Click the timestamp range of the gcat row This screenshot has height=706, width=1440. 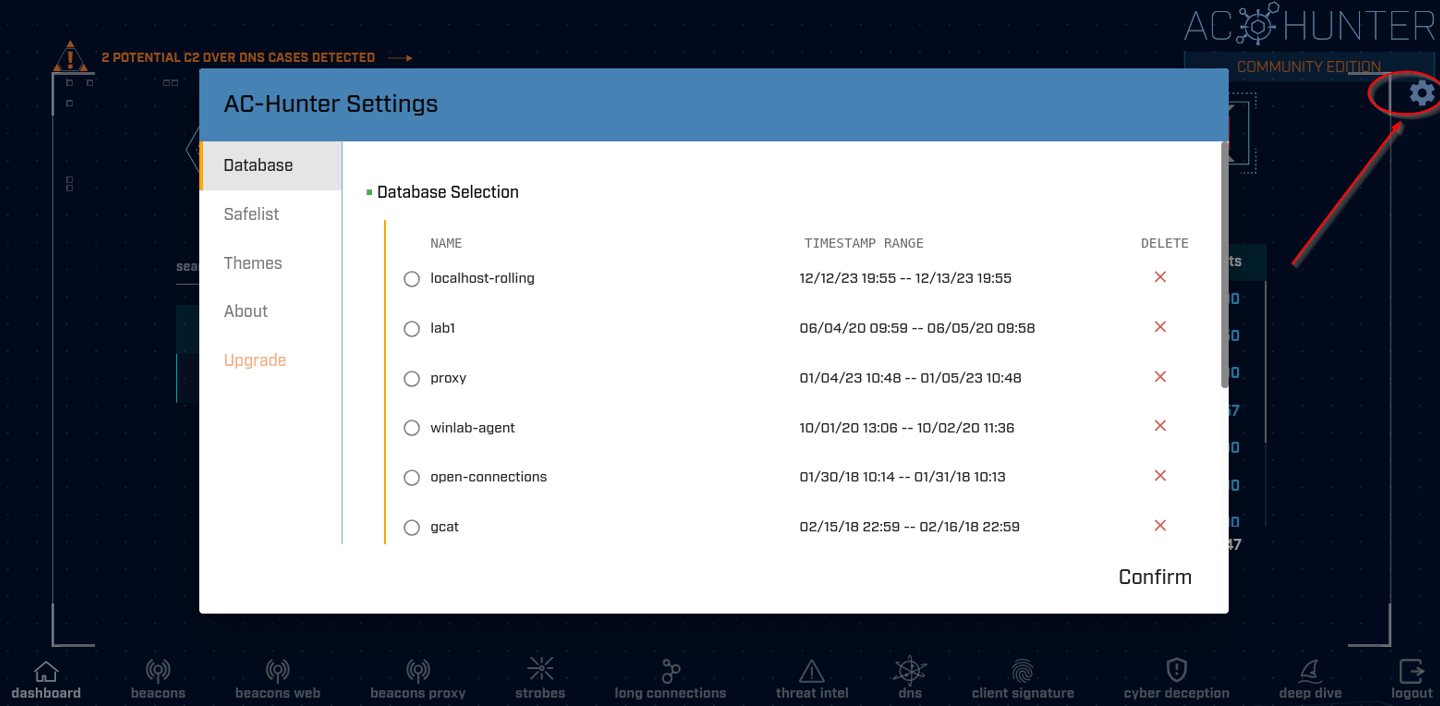tap(909, 527)
